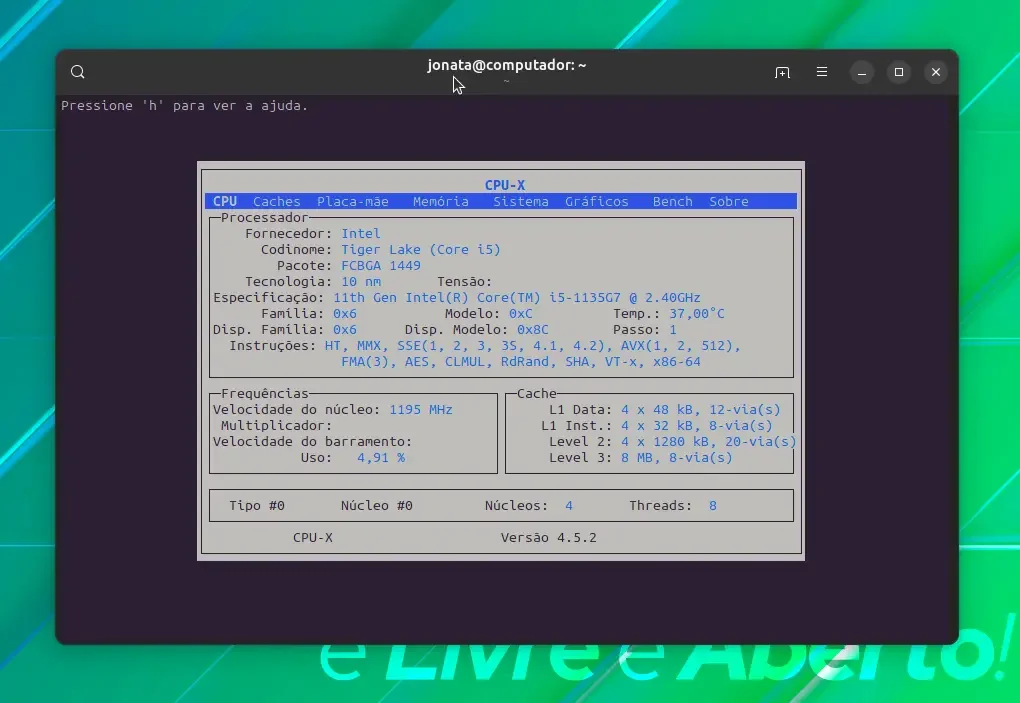Switch to the Placa-mãe tab
This screenshot has height=703, width=1020.
(x=353, y=202)
